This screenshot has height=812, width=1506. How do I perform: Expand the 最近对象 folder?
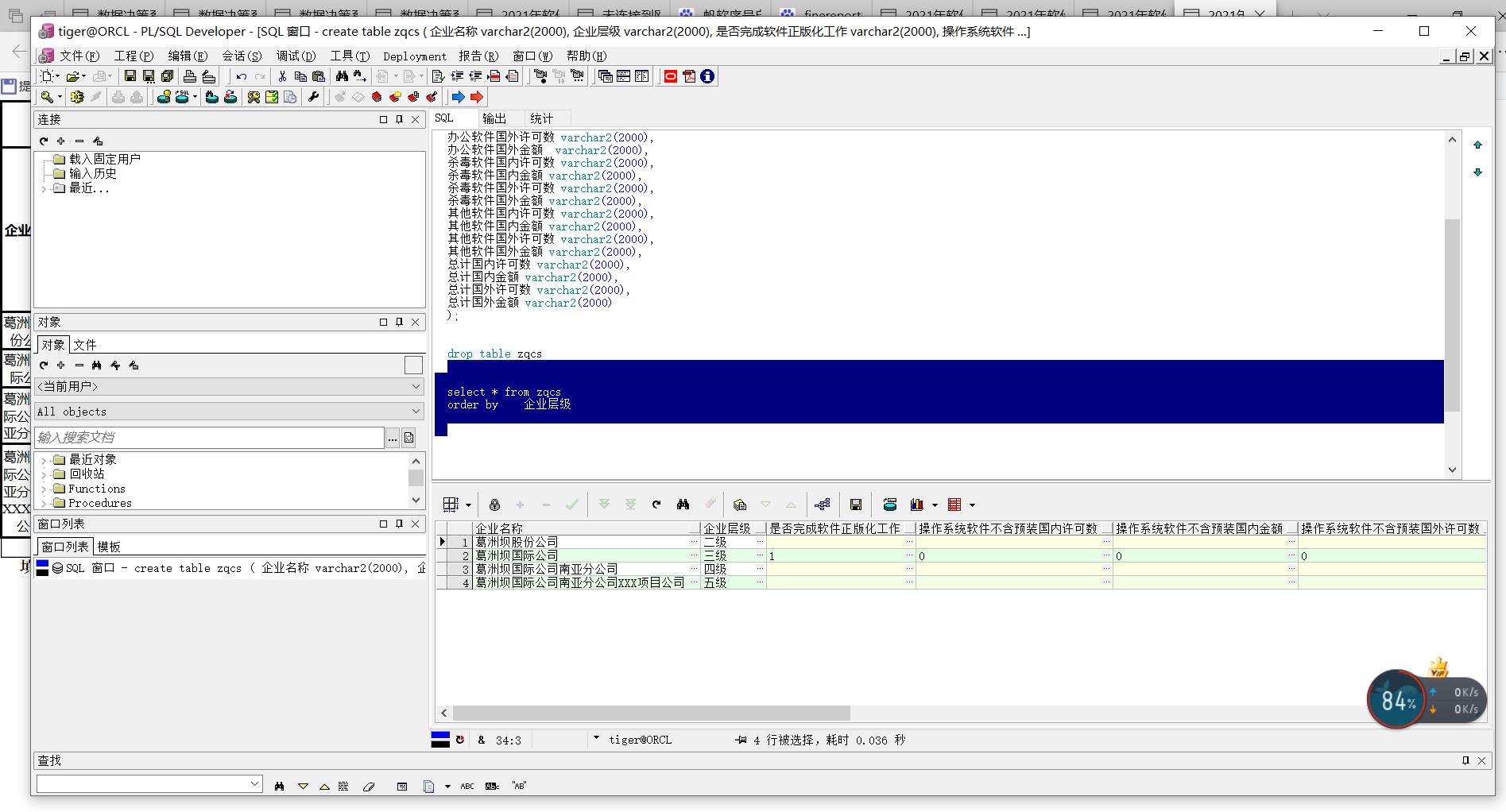(44, 460)
